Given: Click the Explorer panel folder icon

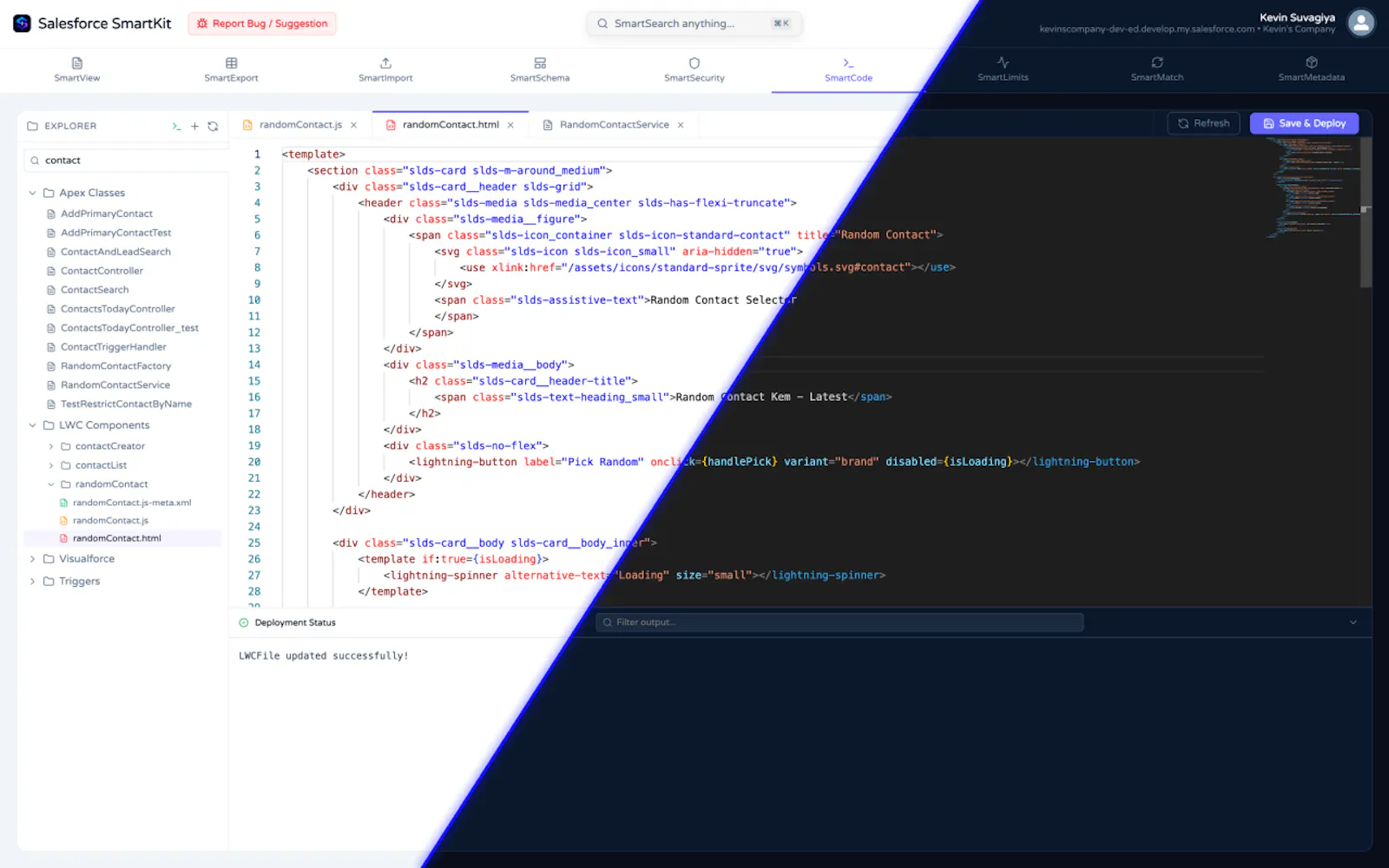Looking at the screenshot, I should [x=33, y=126].
